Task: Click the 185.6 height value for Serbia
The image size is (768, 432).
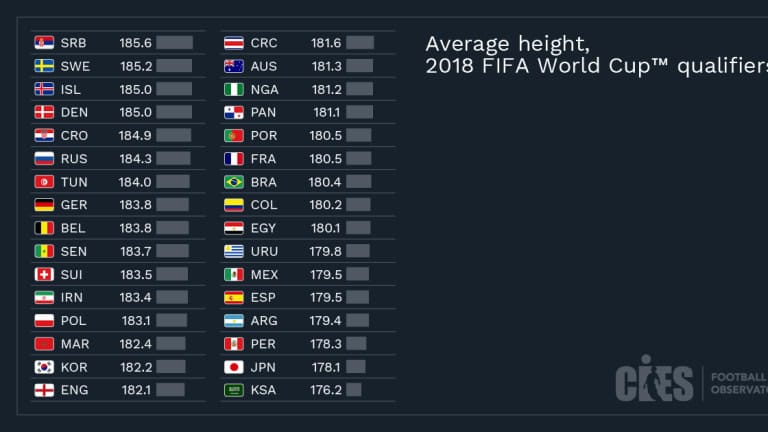Action: tap(135, 43)
